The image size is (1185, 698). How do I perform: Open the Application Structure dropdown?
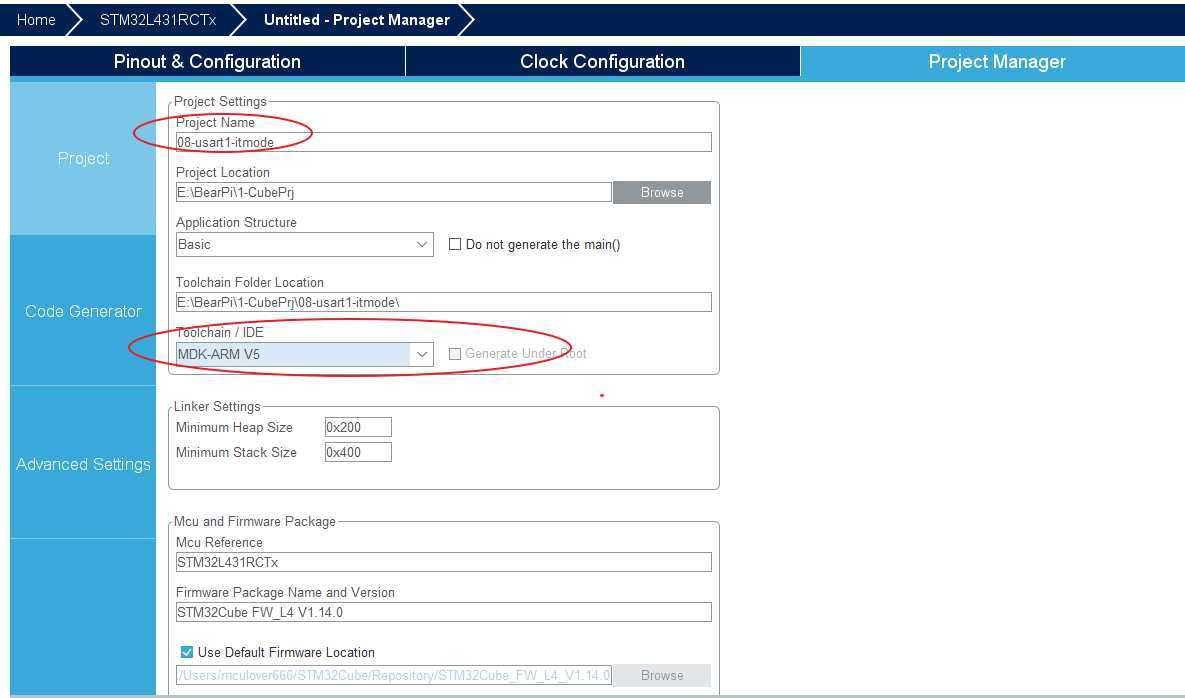pyautogui.click(x=305, y=244)
